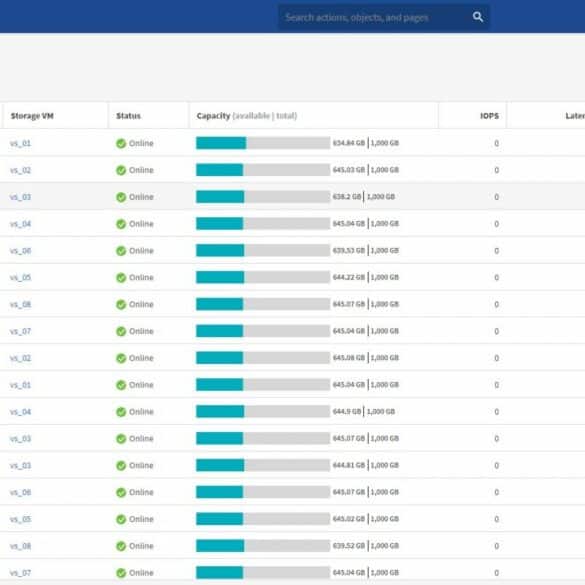
Task: Click capacity bar for 644.81 GB row
Action: 263,465
